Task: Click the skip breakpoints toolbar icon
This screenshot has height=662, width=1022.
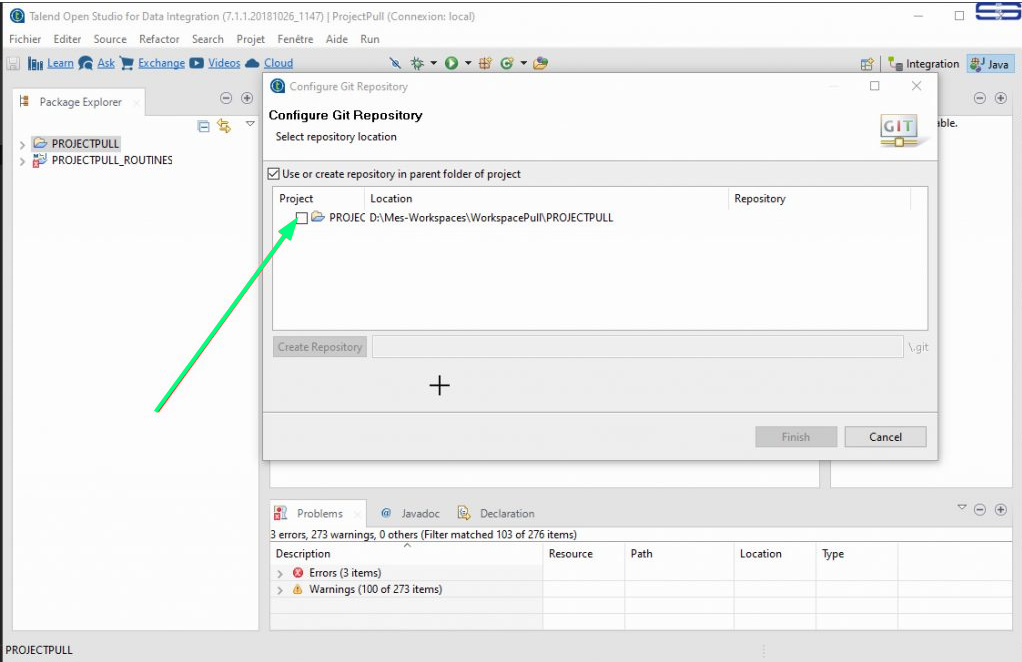Action: [395, 63]
